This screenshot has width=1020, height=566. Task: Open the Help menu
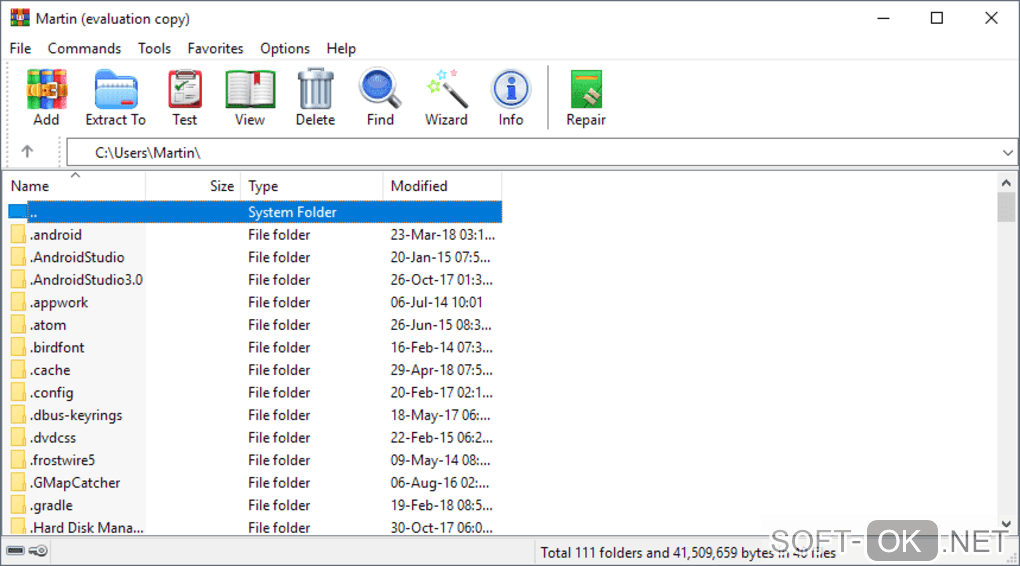pos(341,48)
